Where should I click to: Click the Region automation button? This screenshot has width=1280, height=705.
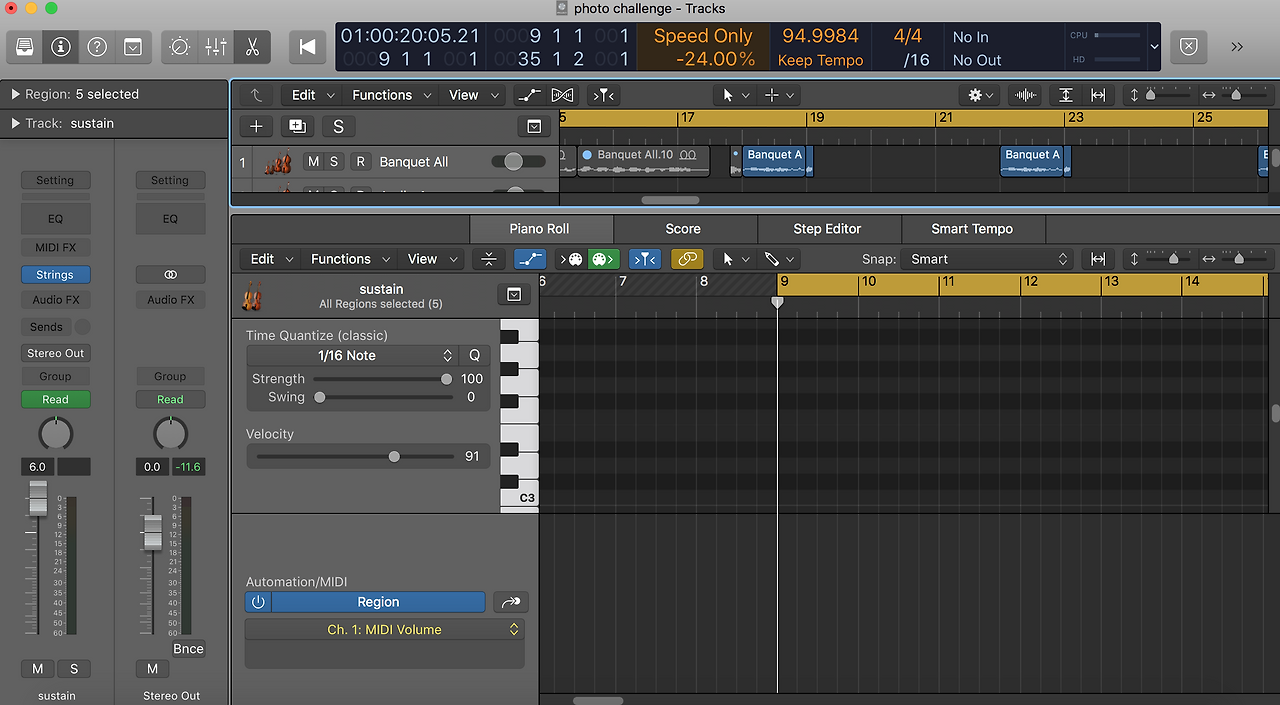coord(378,602)
